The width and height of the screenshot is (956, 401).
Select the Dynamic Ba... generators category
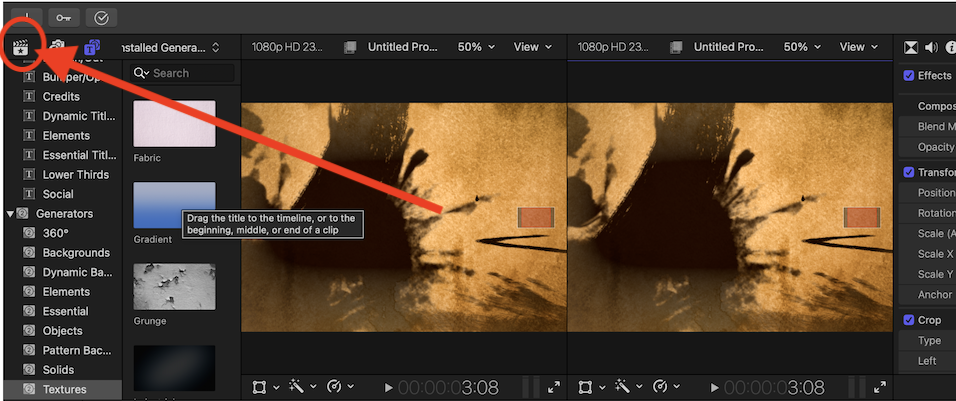tap(63, 272)
